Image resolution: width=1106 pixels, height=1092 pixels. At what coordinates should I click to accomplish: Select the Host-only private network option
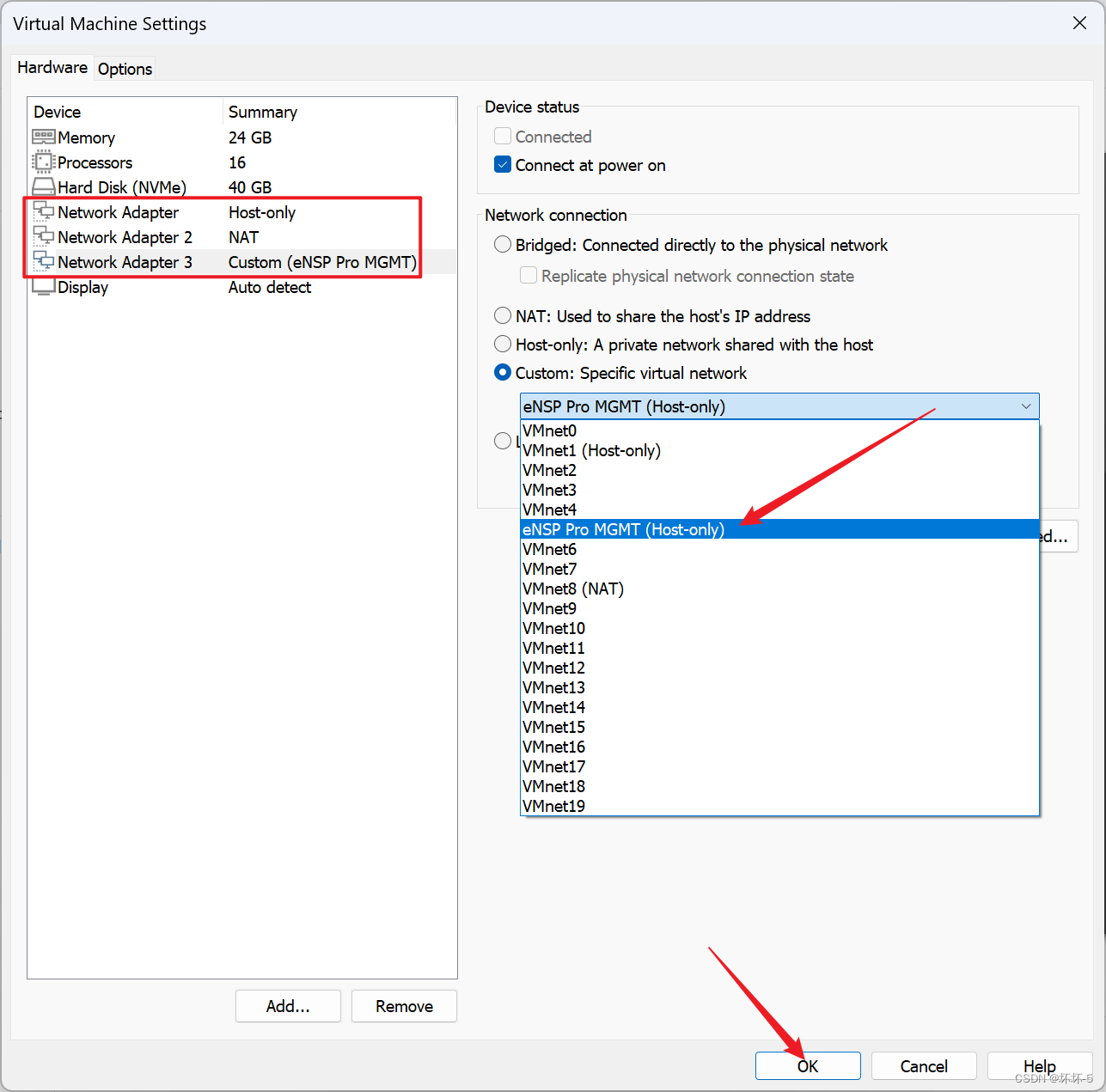(503, 344)
